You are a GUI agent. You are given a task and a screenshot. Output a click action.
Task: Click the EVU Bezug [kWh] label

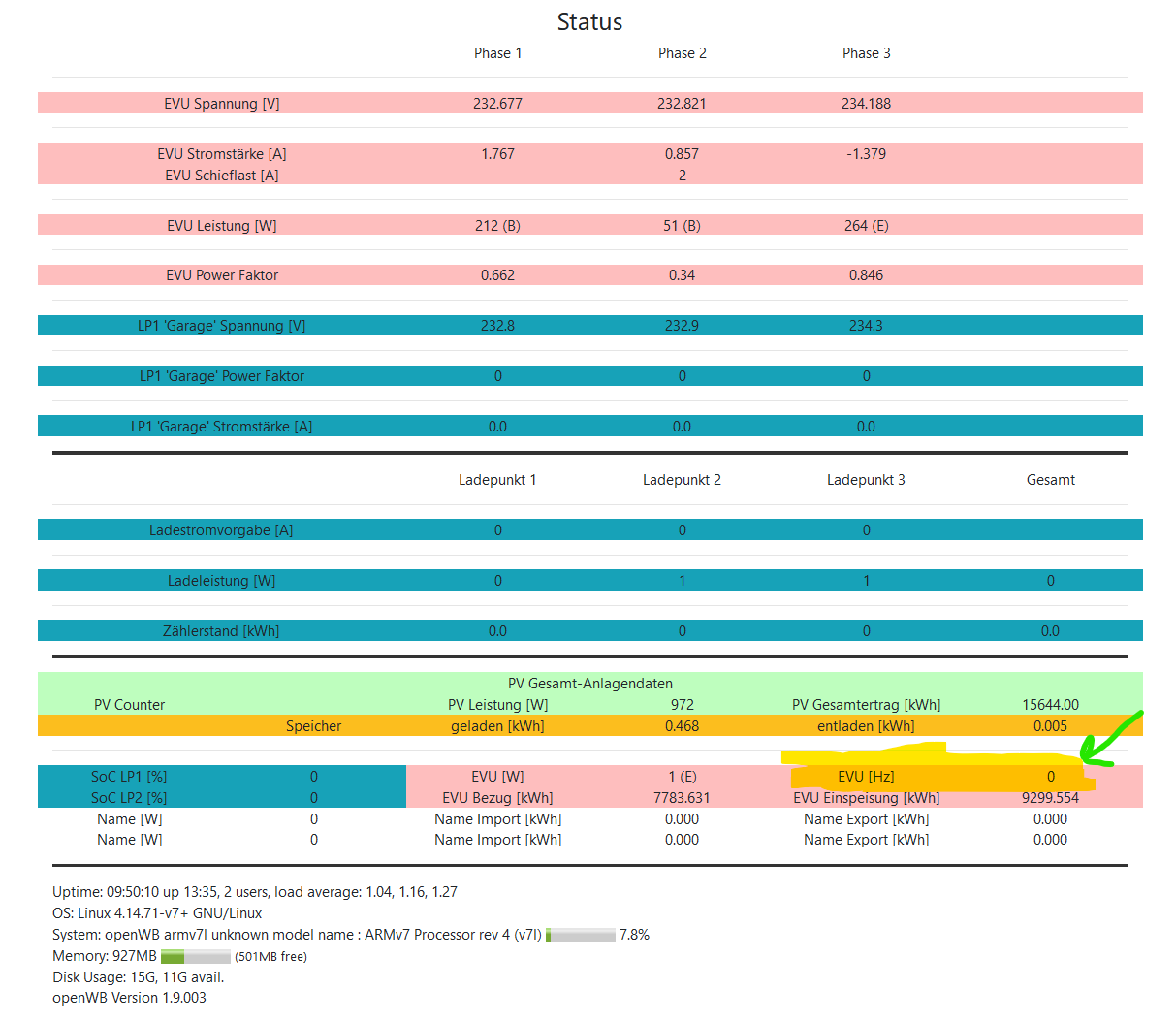498,798
